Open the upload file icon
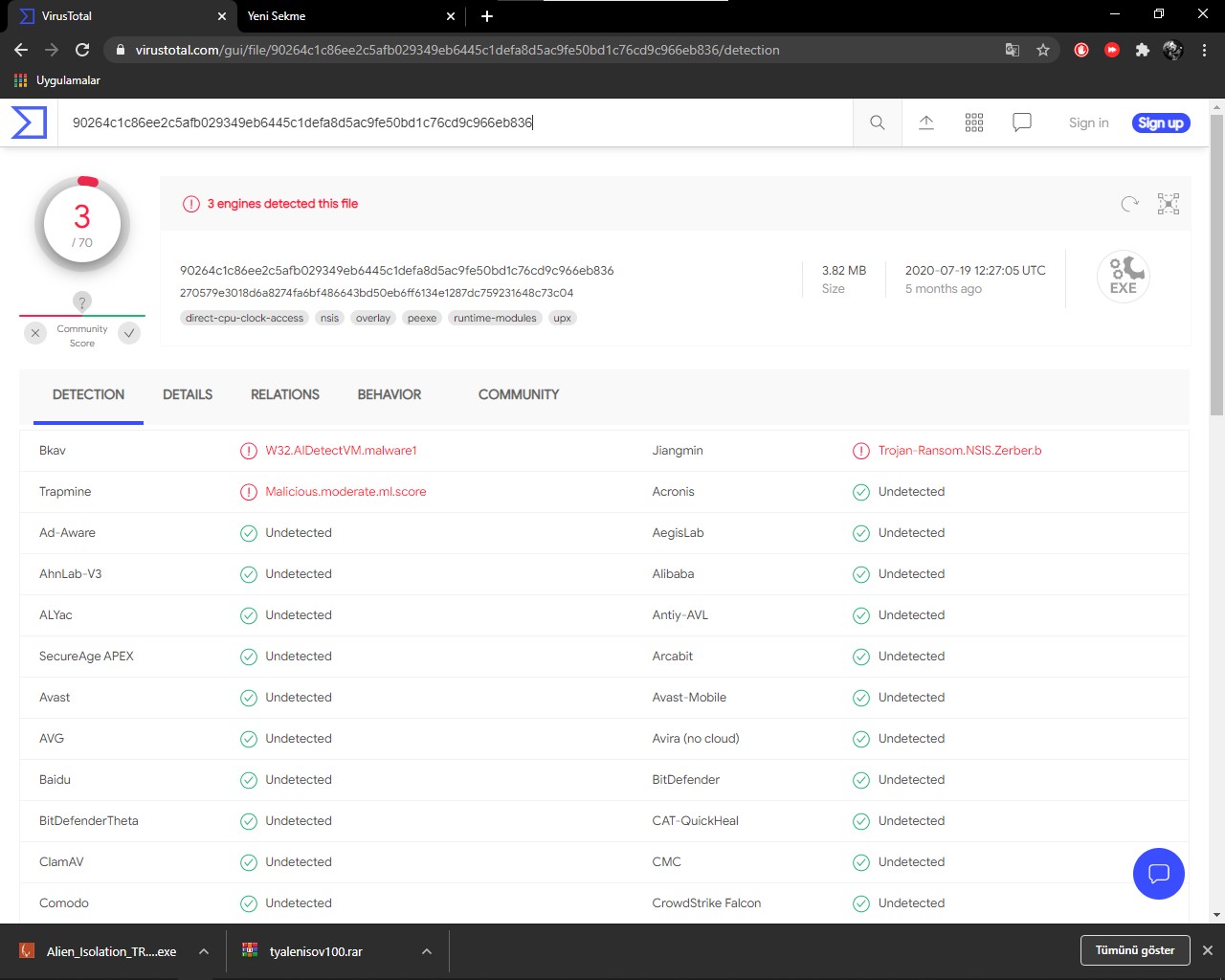 (926, 122)
